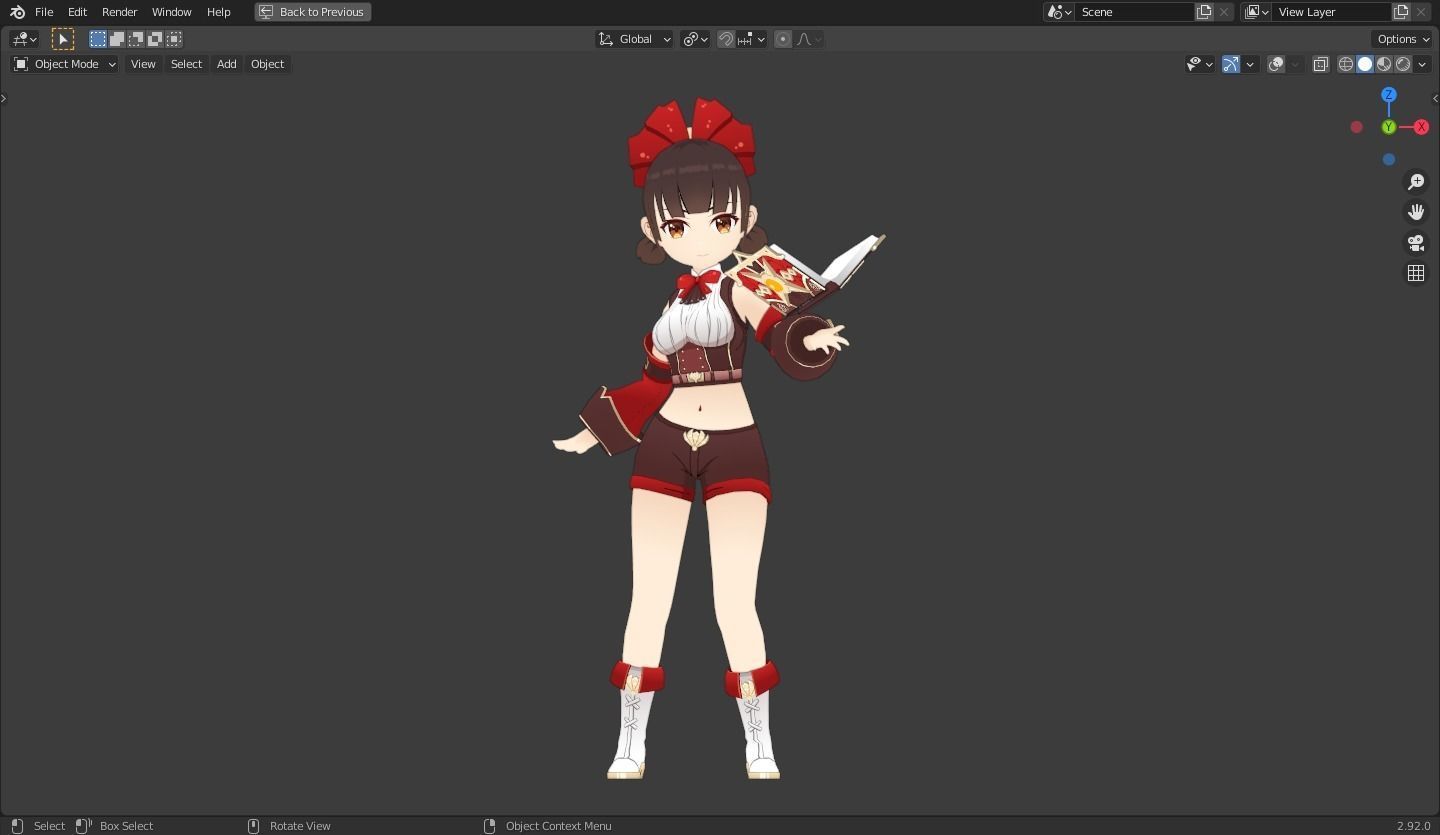The height and width of the screenshot is (835, 1440).
Task: Open the Options dropdown
Action: click(1402, 39)
